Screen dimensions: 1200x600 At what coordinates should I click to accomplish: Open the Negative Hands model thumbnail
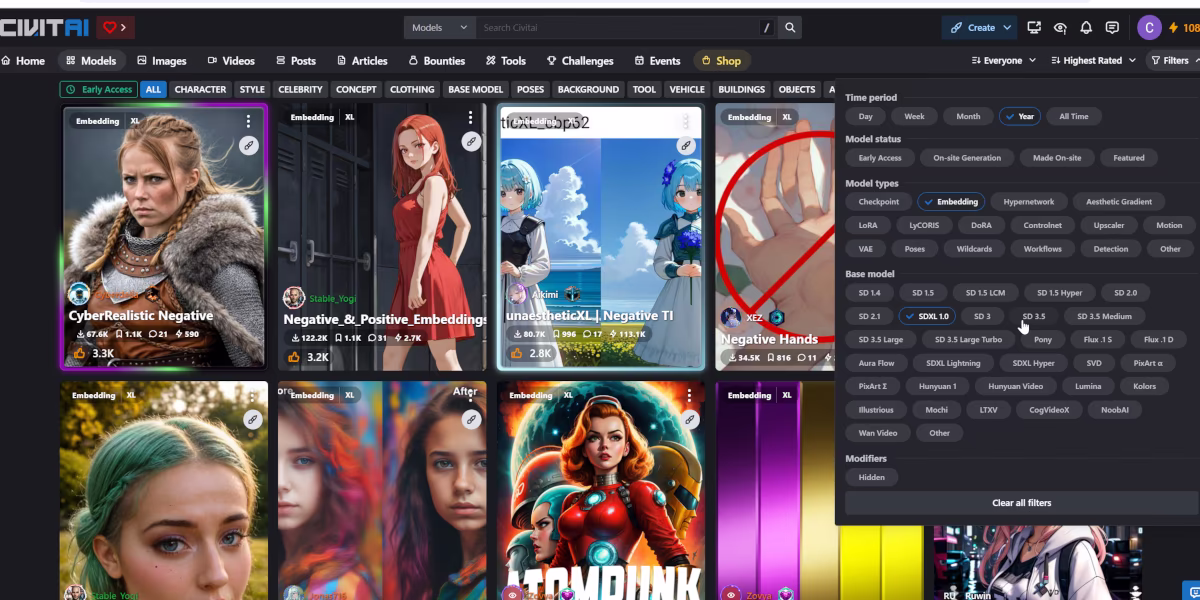[774, 235]
